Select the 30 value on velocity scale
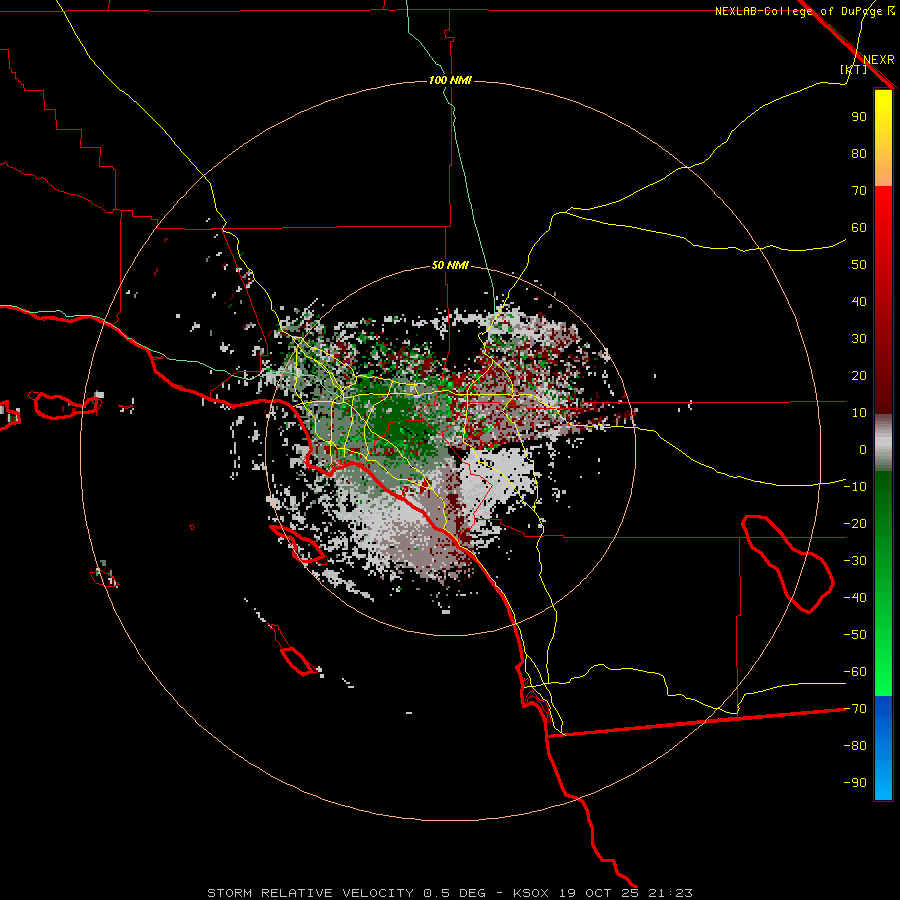Image resolution: width=900 pixels, height=900 pixels. (859, 339)
